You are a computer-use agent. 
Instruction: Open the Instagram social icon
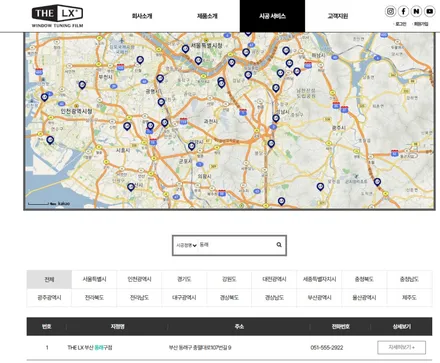click(390, 11)
